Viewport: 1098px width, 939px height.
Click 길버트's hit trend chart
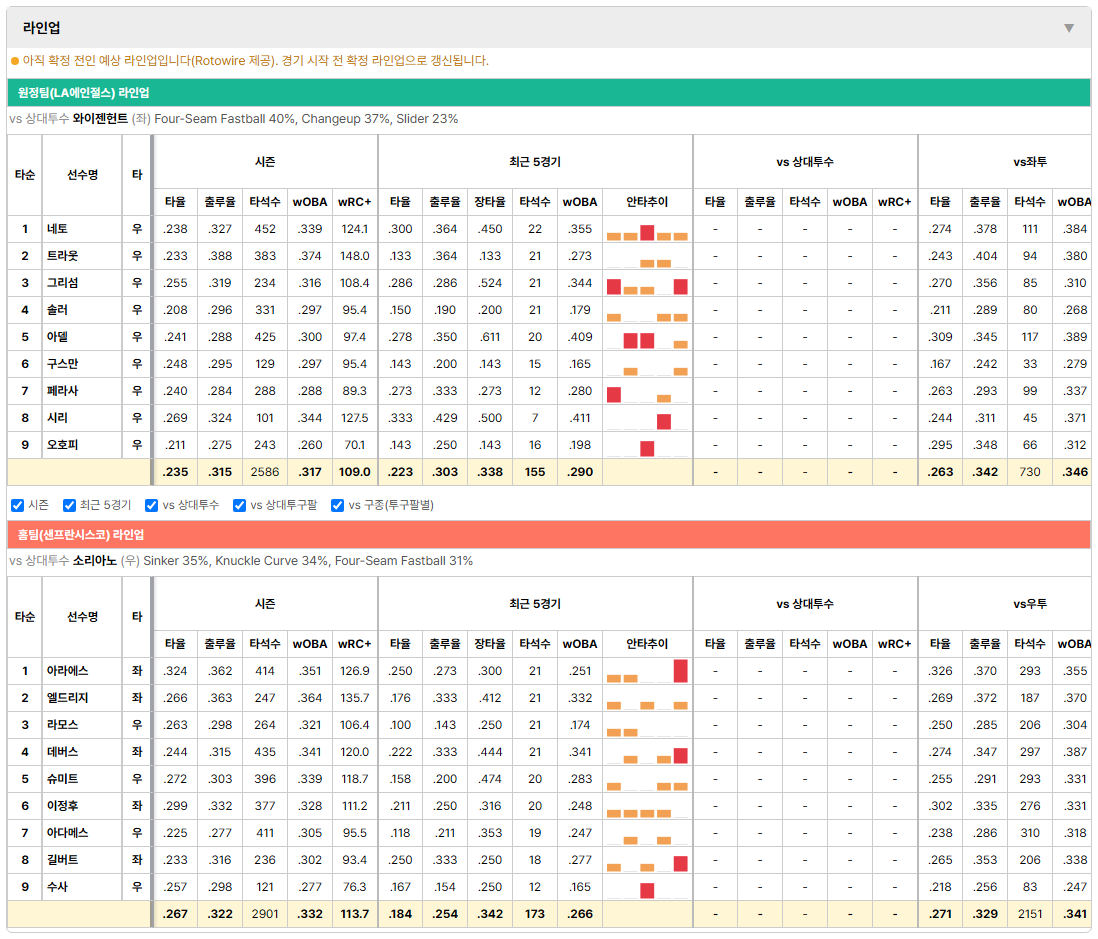click(647, 860)
